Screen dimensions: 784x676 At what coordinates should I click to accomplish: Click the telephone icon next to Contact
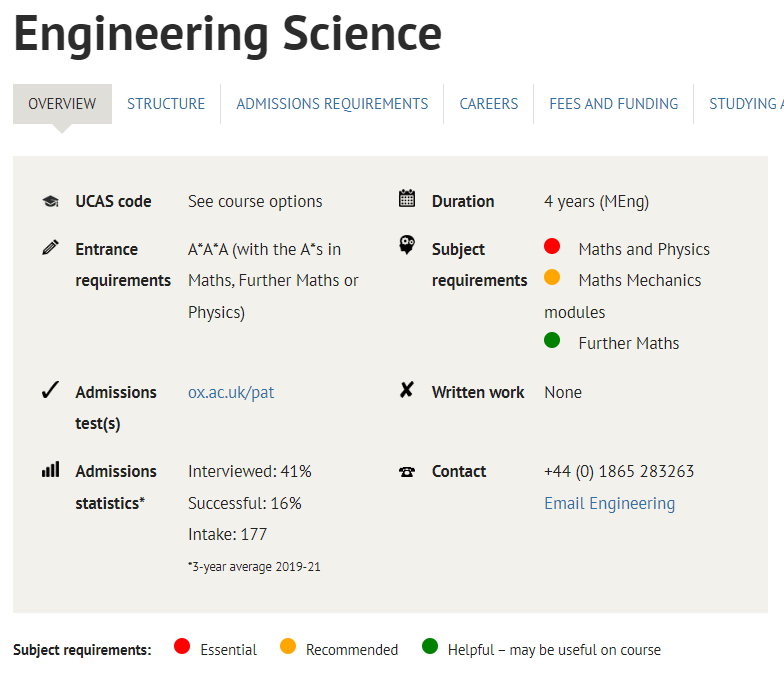[x=407, y=472]
